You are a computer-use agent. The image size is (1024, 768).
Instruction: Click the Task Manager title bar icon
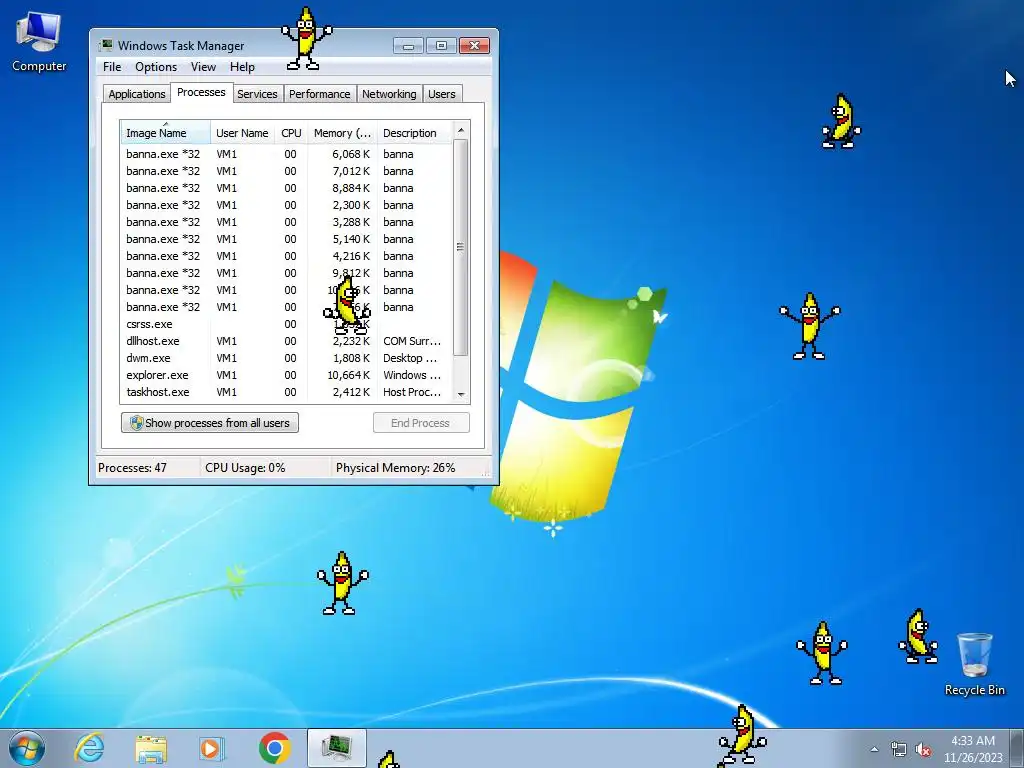click(x=105, y=45)
